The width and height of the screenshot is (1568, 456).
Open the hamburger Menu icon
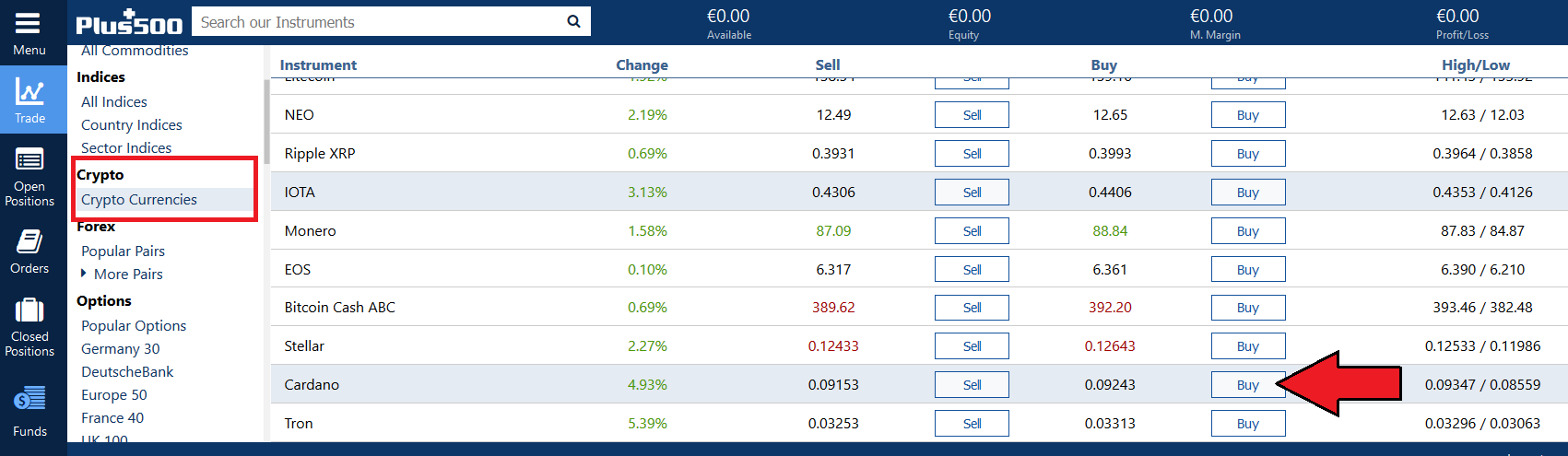pos(29,23)
